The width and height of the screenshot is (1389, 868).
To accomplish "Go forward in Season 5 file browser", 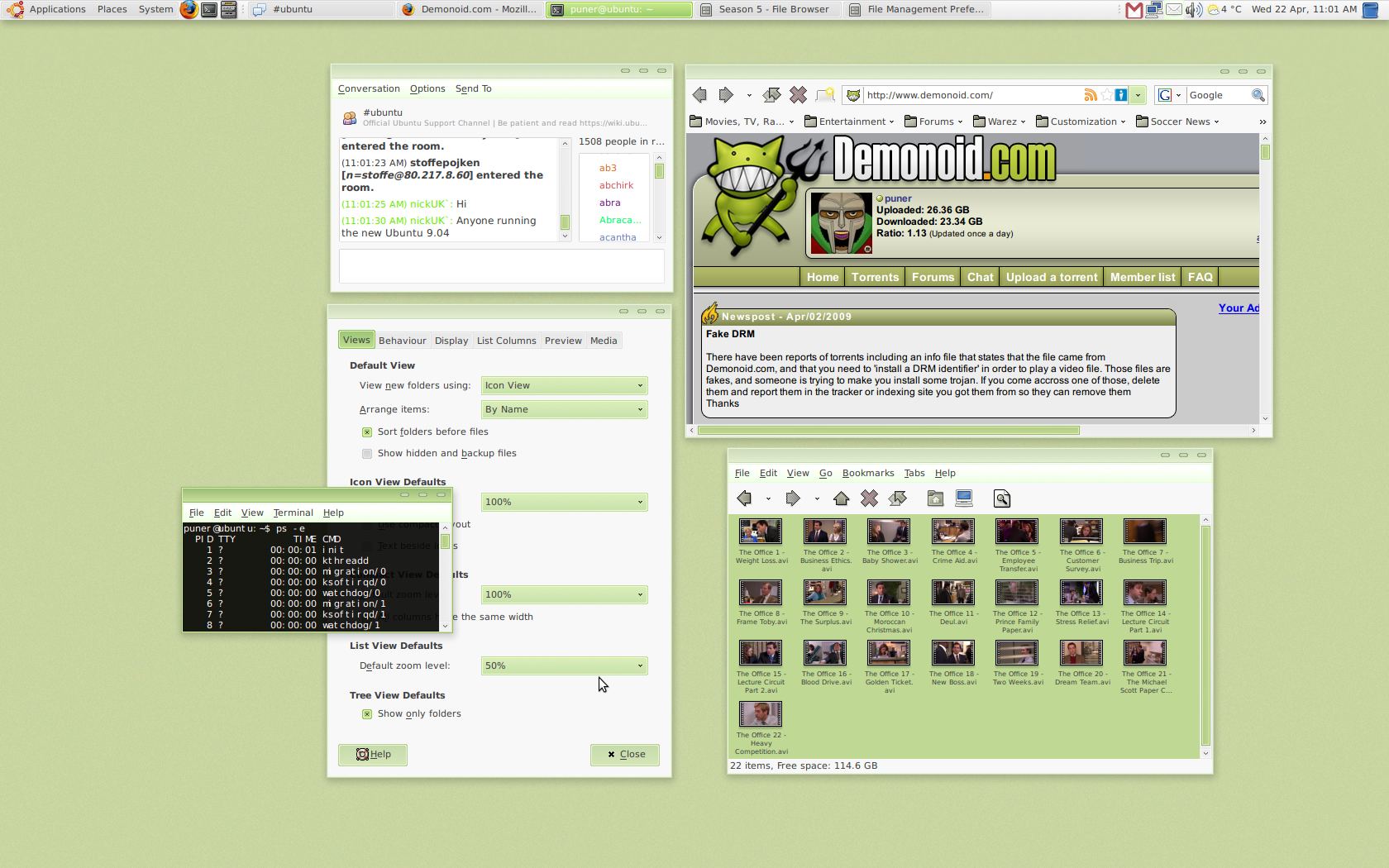I will pos(793,498).
